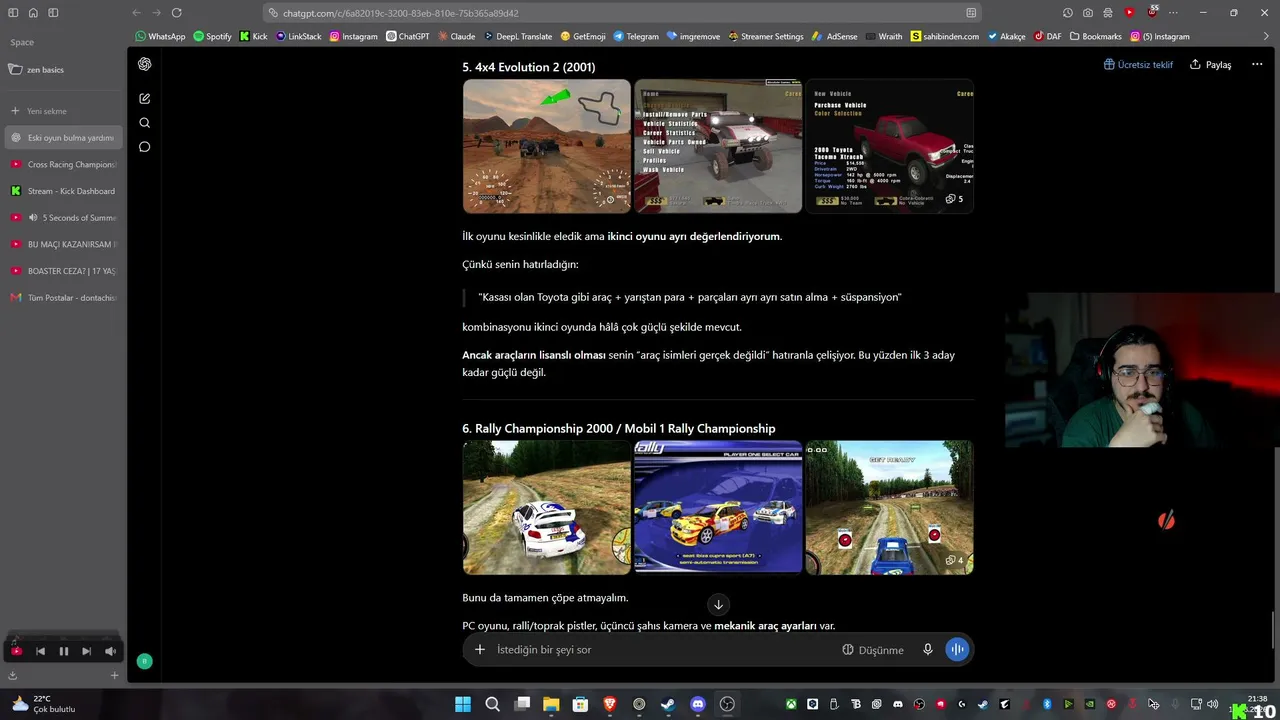Image resolution: width=1280 pixels, height=720 pixels.
Task: Open the Düşünme thinking mode selector
Action: click(873, 650)
